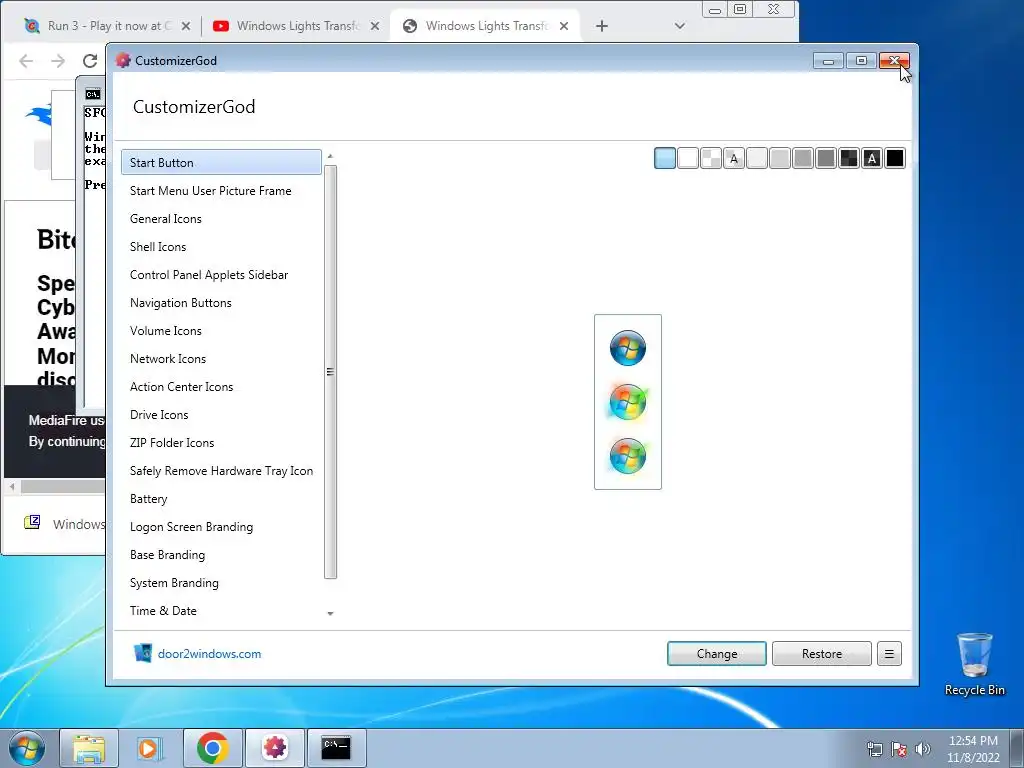Open Start Menu User Picture Frame category
The height and width of the screenshot is (768, 1024).
[x=221, y=191]
